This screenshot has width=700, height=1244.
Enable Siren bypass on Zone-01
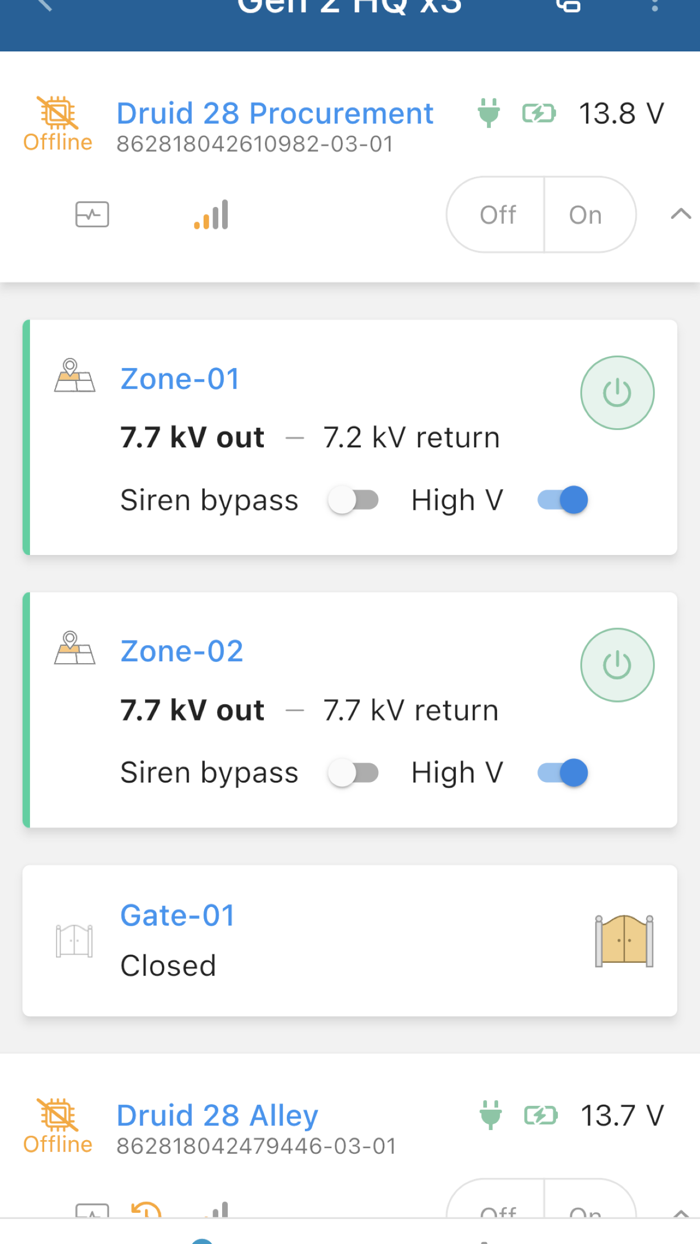353,499
